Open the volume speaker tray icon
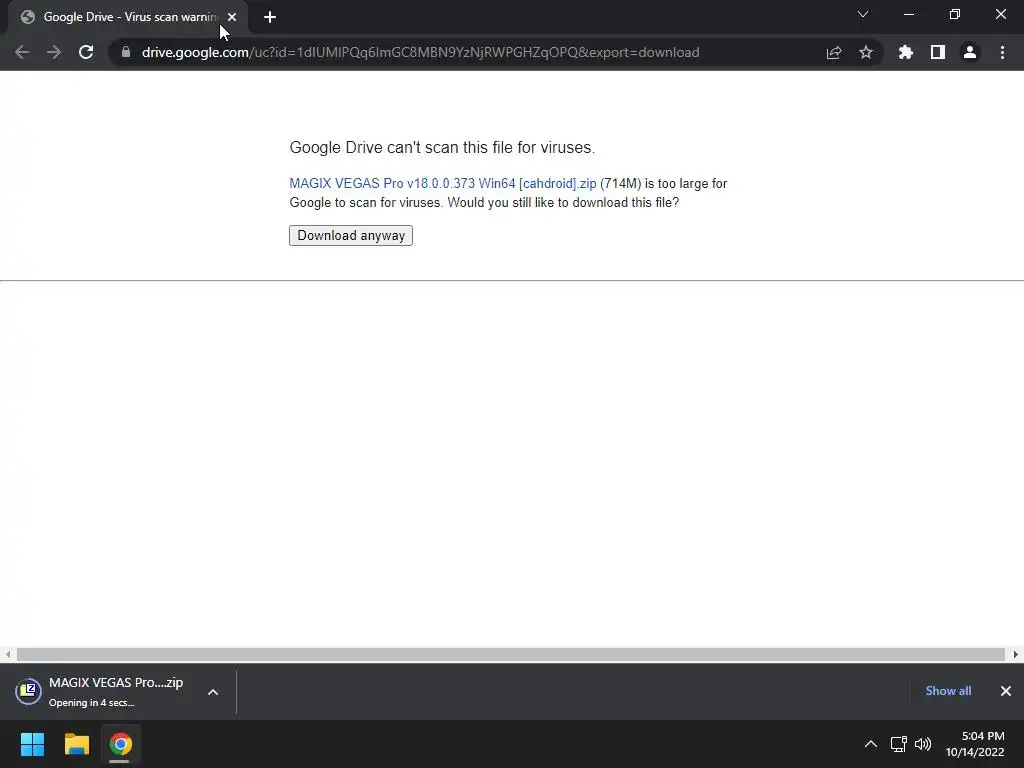The image size is (1024, 768). pos(923,744)
